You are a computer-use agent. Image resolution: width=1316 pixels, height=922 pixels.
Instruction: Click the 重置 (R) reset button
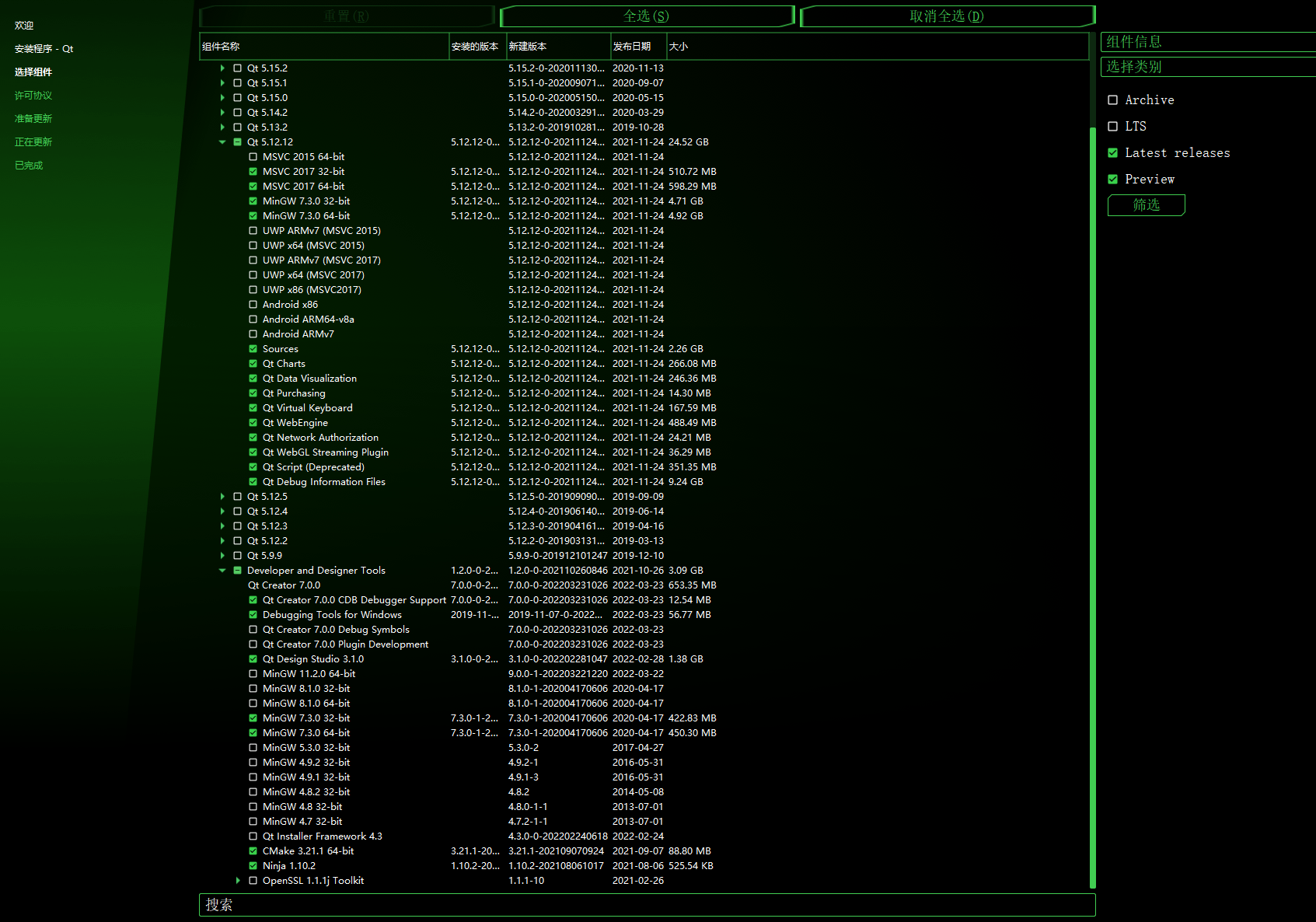click(x=347, y=16)
